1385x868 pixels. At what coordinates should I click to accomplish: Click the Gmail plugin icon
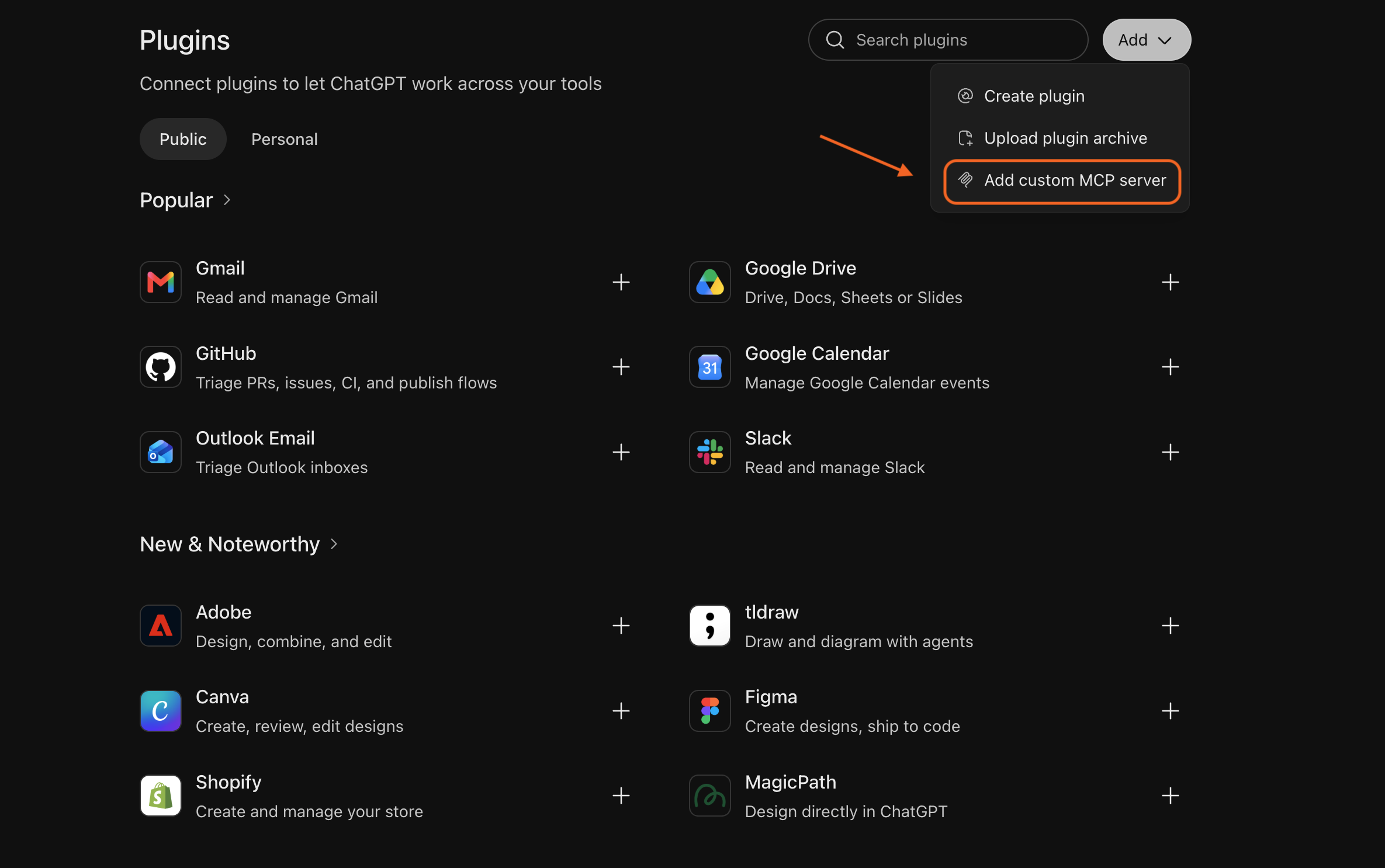click(161, 282)
